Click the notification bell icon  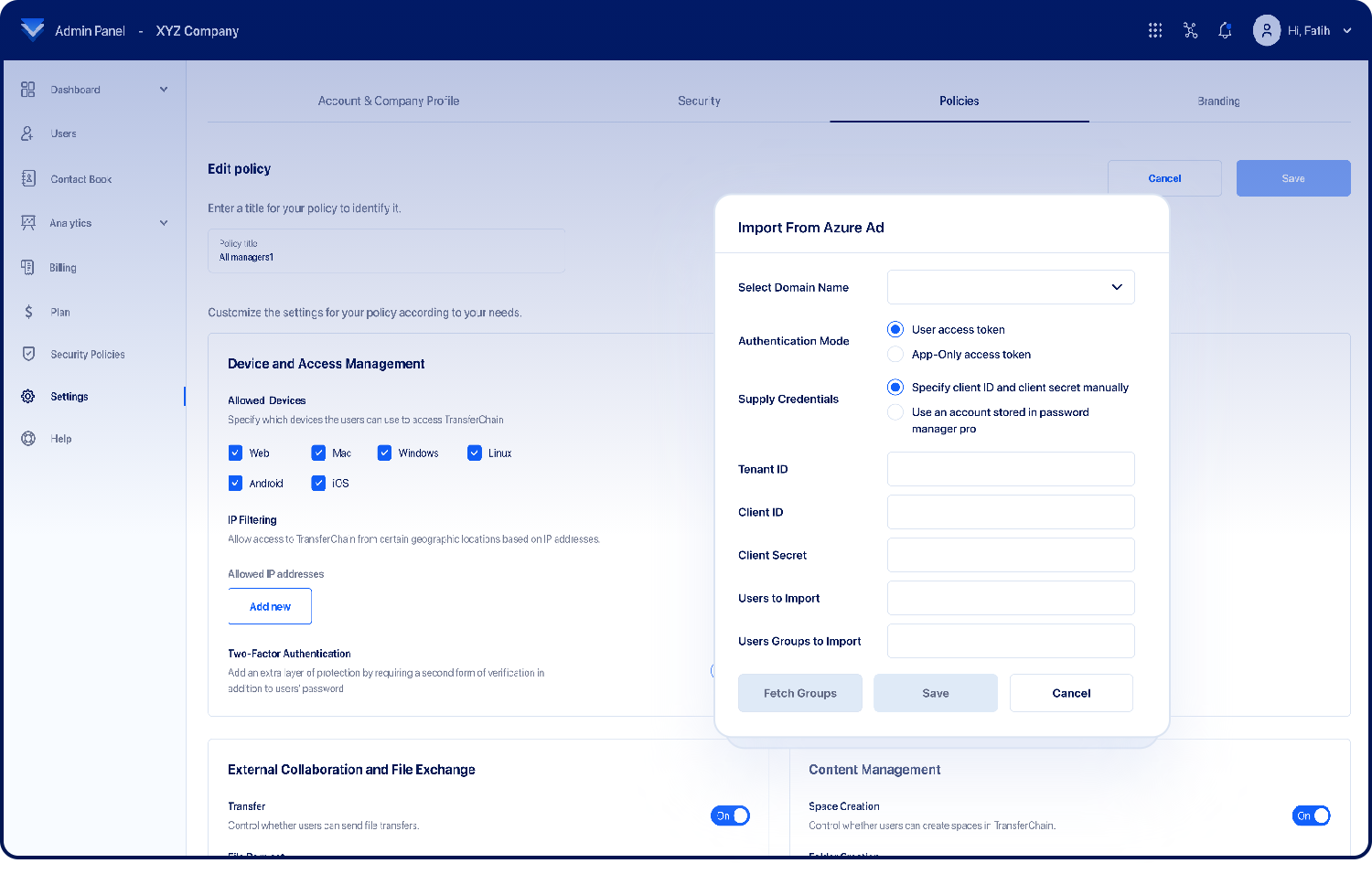1225,31
